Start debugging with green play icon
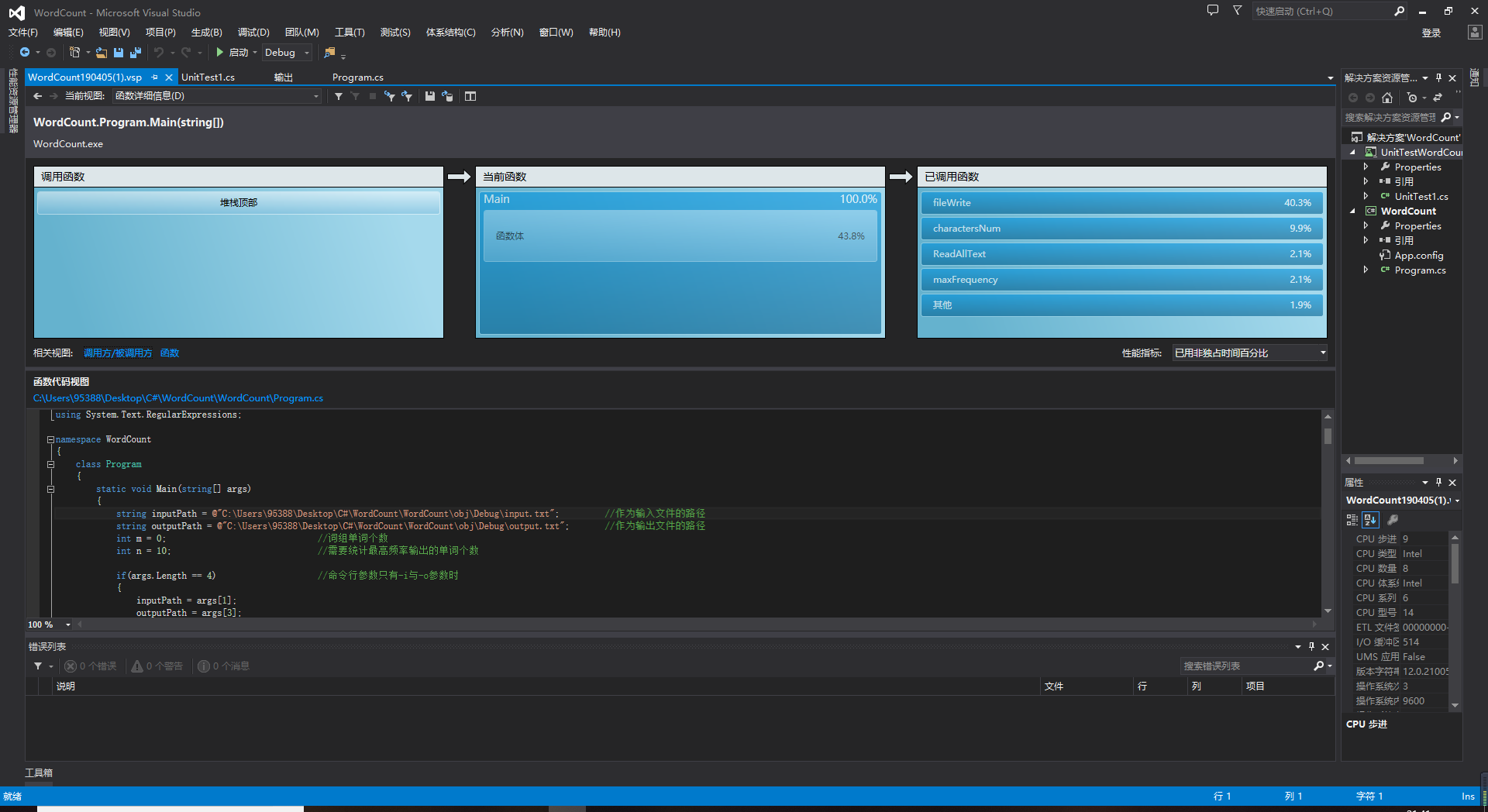Screen dimensions: 1488x812 coord(220,52)
